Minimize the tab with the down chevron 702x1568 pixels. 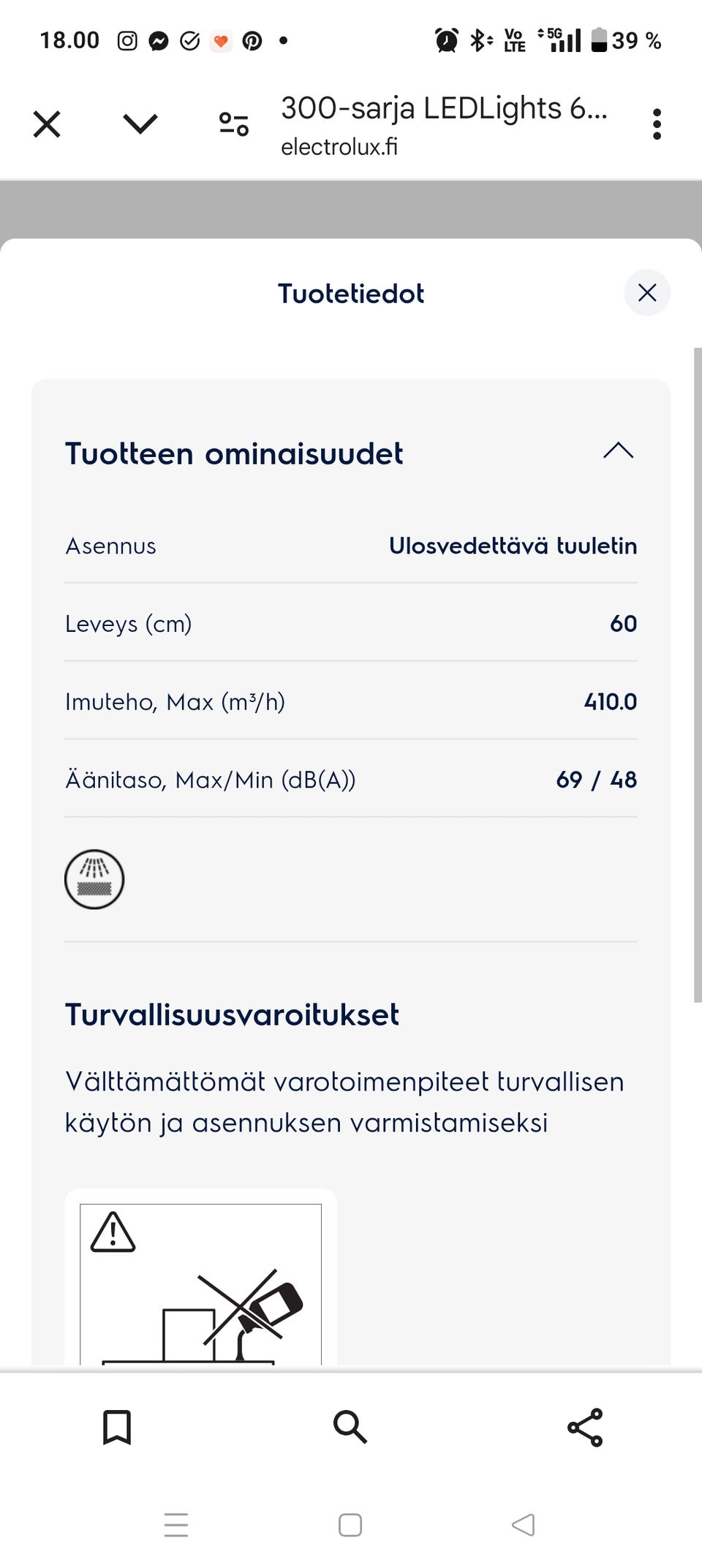tap(140, 124)
